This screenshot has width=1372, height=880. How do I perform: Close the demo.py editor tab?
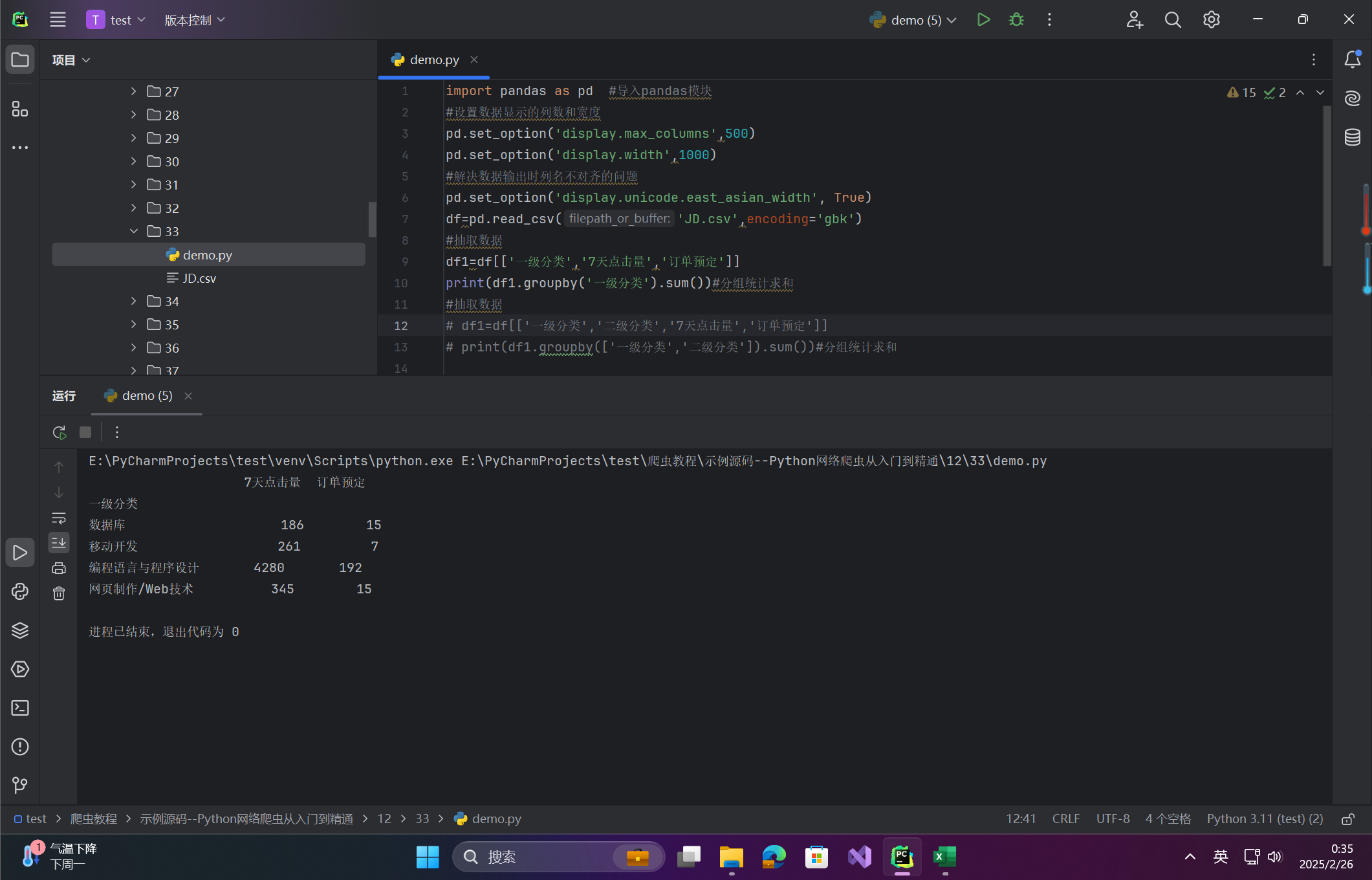tap(474, 60)
